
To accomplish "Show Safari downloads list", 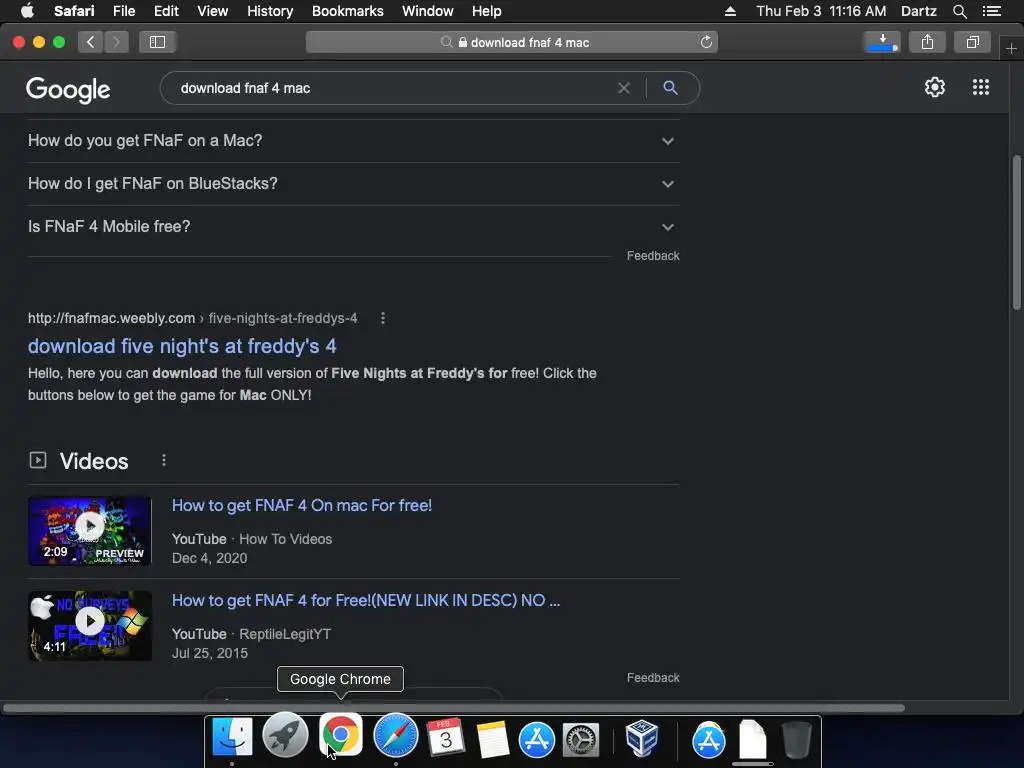I will tap(882, 42).
